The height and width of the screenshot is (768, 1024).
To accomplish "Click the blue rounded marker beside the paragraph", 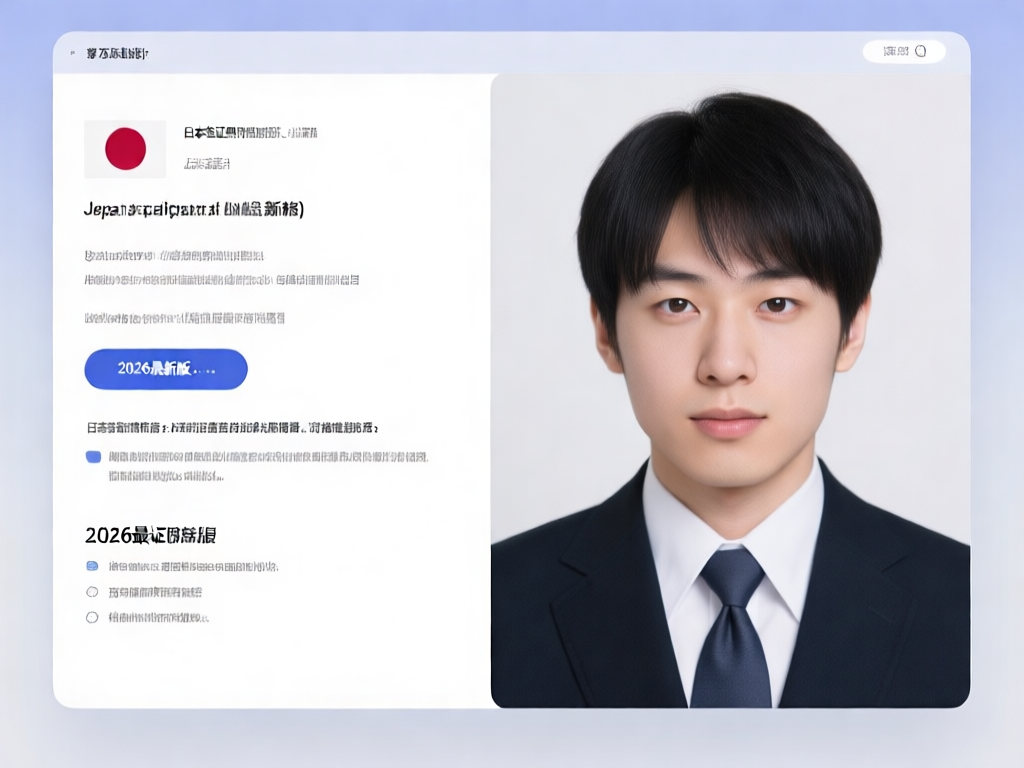I will [94, 457].
